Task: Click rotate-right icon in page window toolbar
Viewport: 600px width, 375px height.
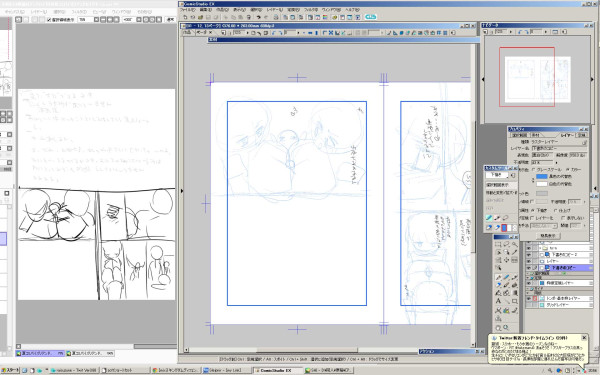Action: [280, 33]
